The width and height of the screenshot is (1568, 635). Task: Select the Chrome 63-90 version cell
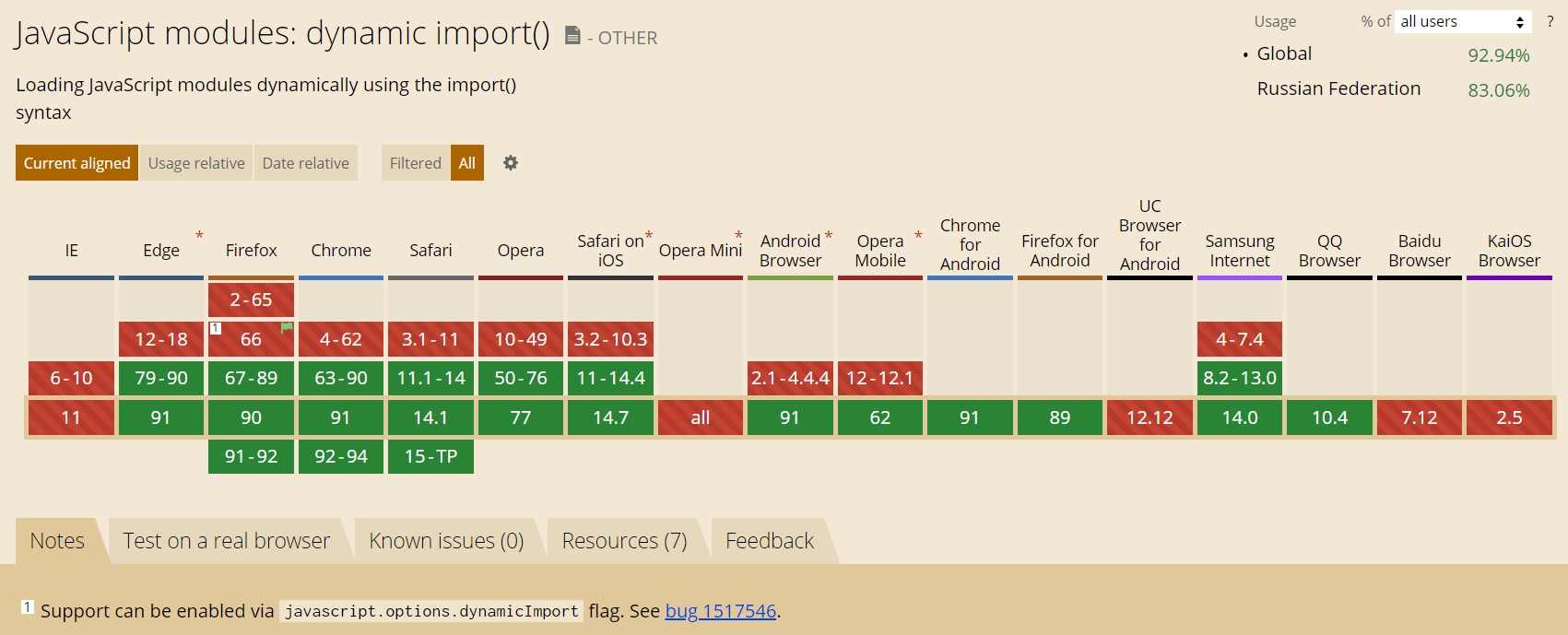[341, 378]
